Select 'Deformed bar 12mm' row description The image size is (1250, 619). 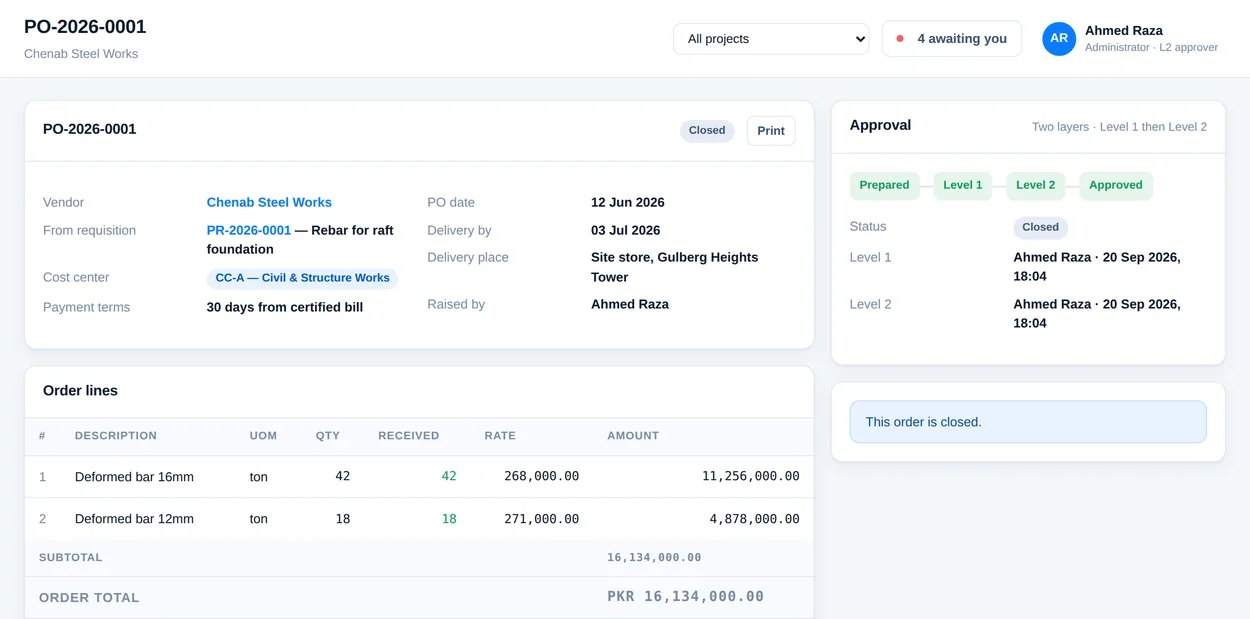click(x=134, y=519)
